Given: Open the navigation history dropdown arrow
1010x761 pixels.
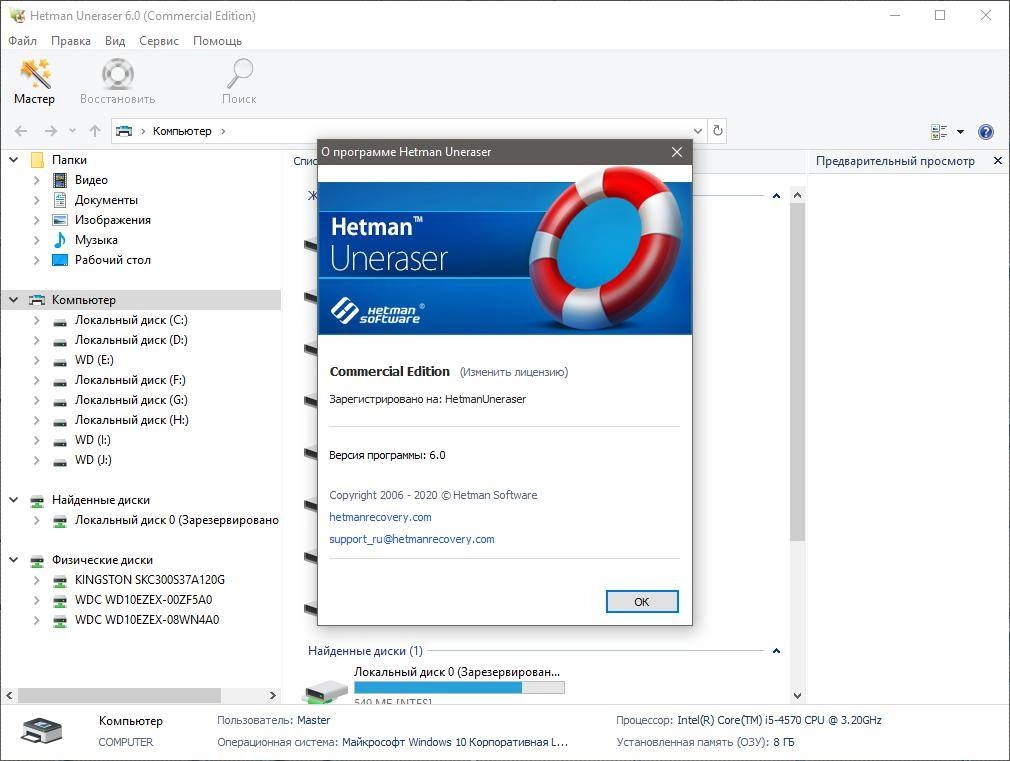Looking at the screenshot, I should pos(73,131).
